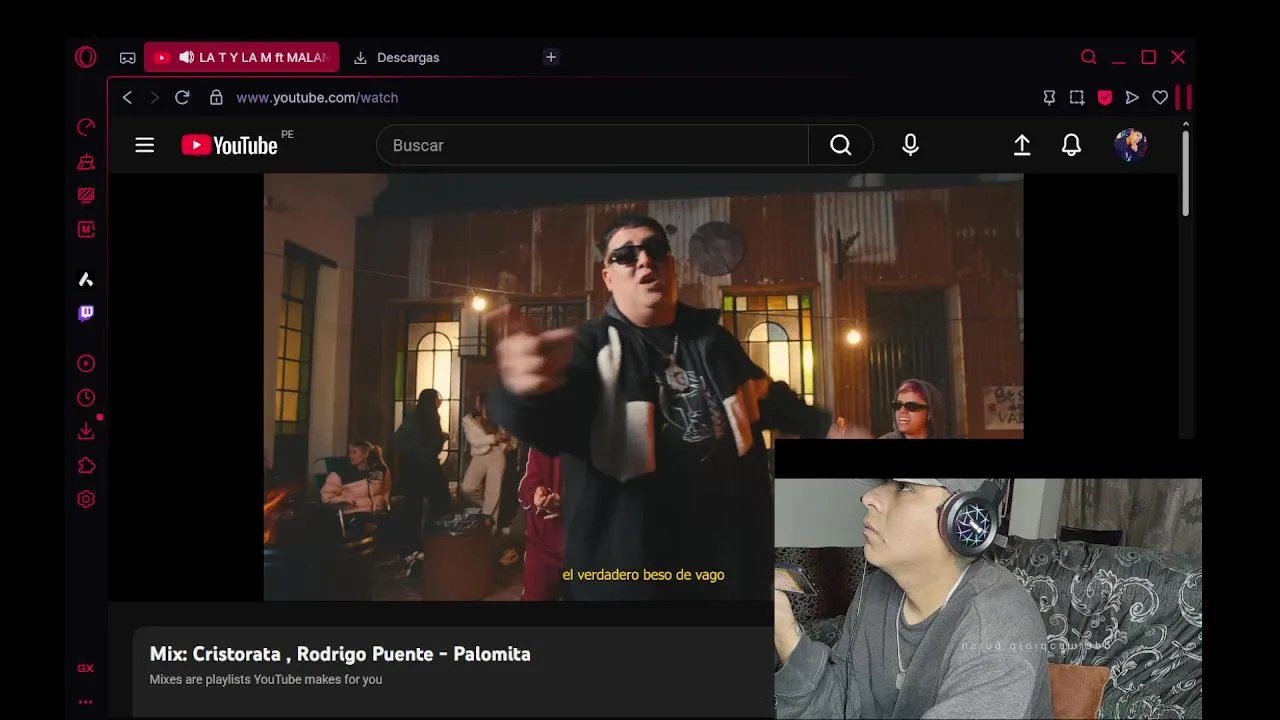This screenshot has width=1280, height=720.
Task: Open the Opera GX main menu logo
Action: pos(86,57)
